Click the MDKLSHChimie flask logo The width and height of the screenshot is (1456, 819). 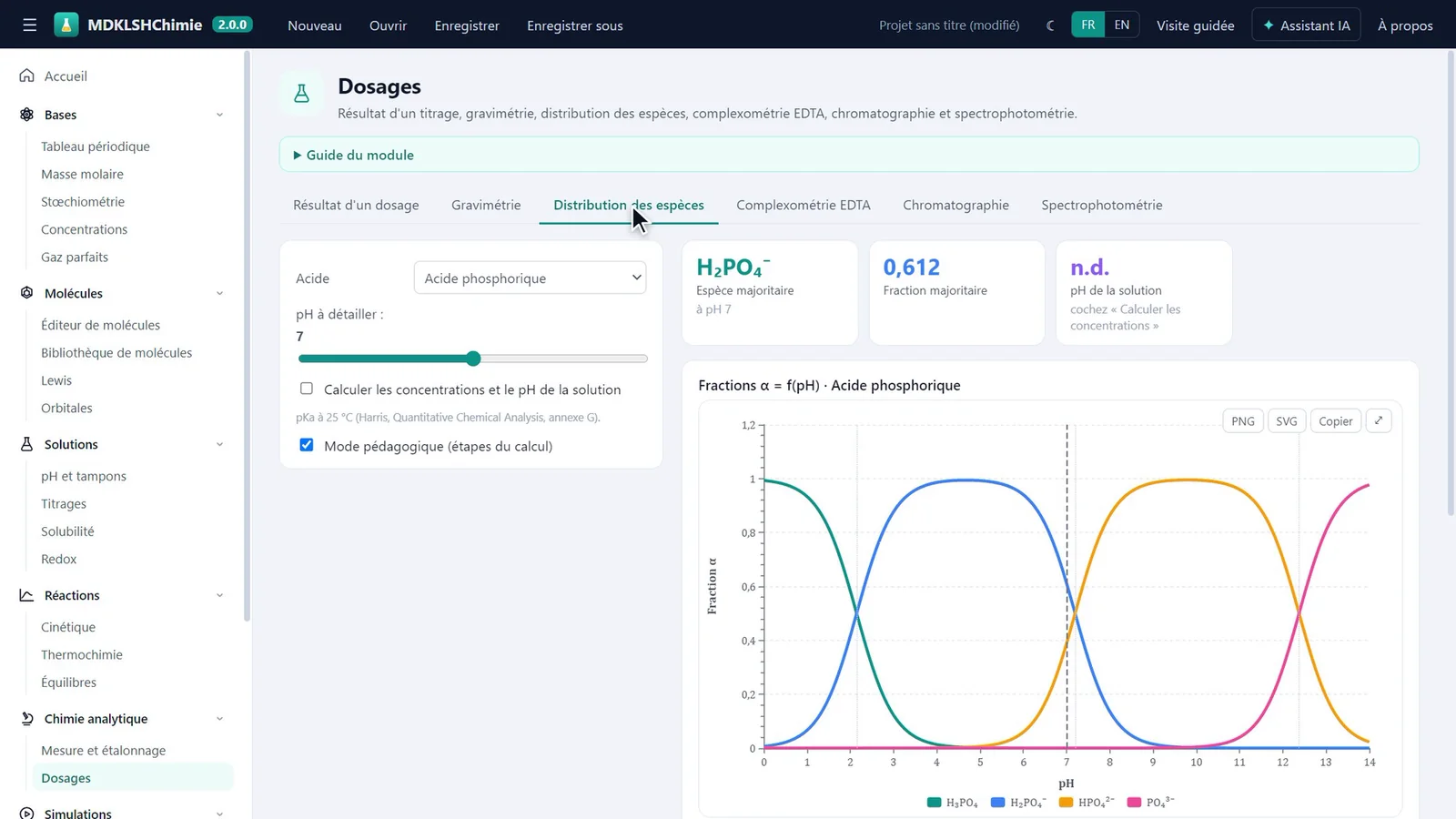pyautogui.click(x=66, y=25)
